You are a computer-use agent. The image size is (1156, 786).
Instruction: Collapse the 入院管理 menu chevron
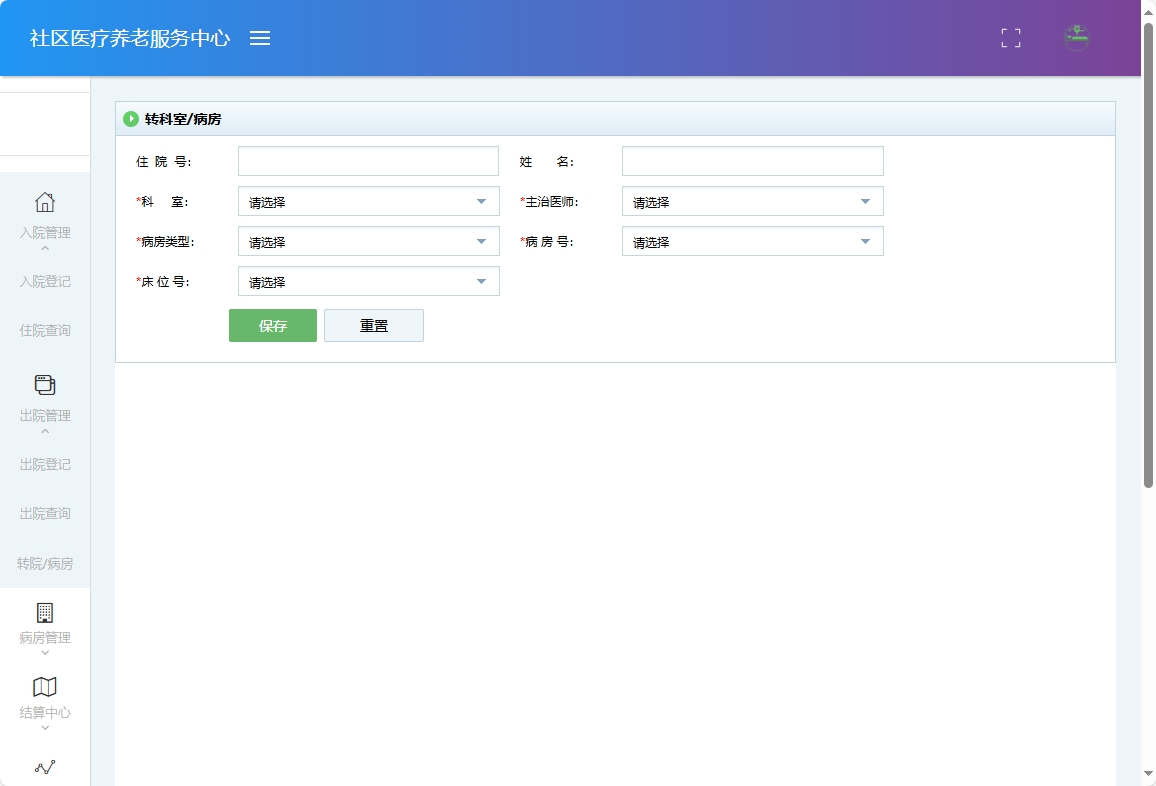pos(44,246)
